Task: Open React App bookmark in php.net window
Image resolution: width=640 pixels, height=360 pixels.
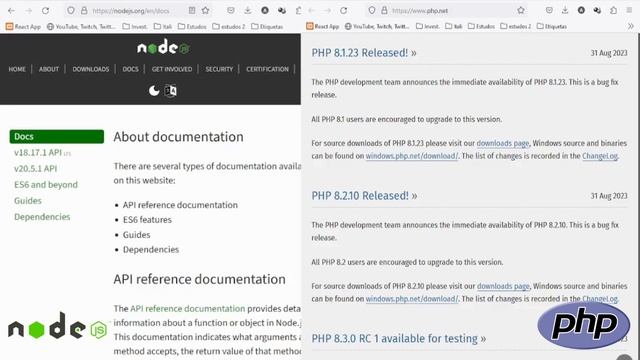Action: tap(323, 27)
